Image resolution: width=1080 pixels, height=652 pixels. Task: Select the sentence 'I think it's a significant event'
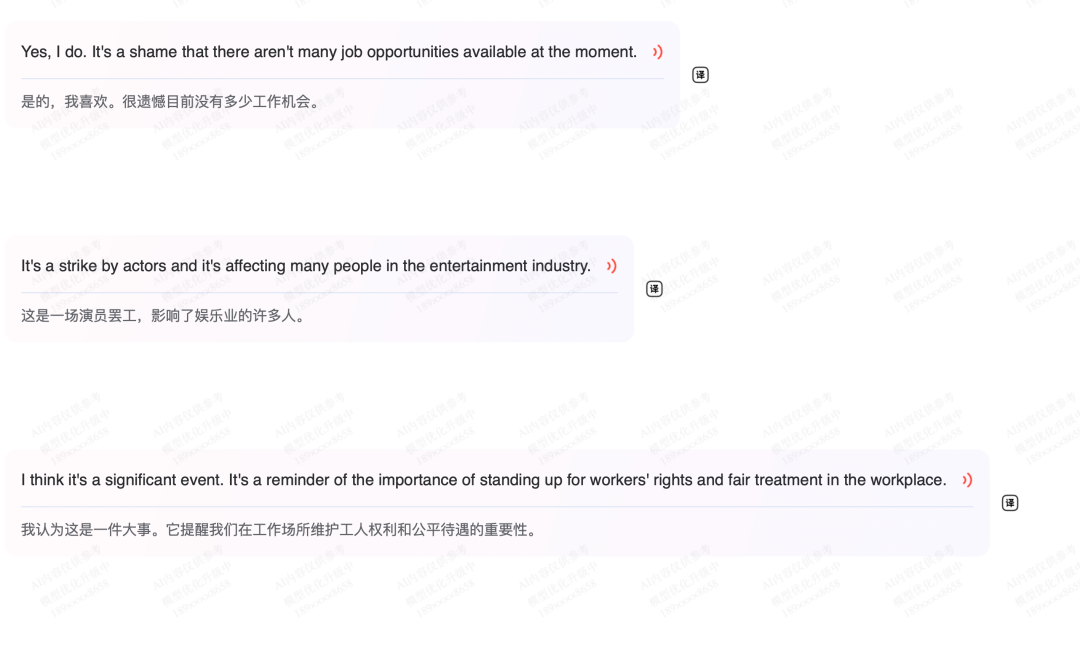(123, 480)
